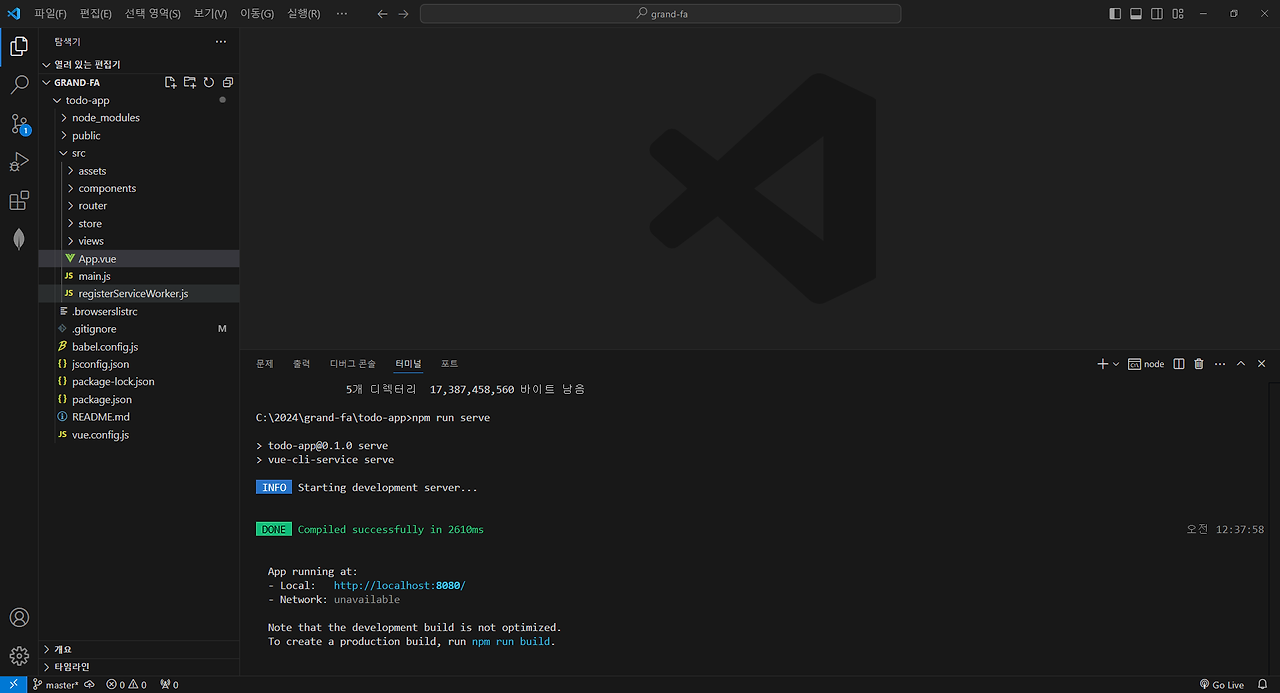Viewport: 1280px width, 693px height.
Task: Switch to the 문제 panel tab
Action: tap(264, 364)
